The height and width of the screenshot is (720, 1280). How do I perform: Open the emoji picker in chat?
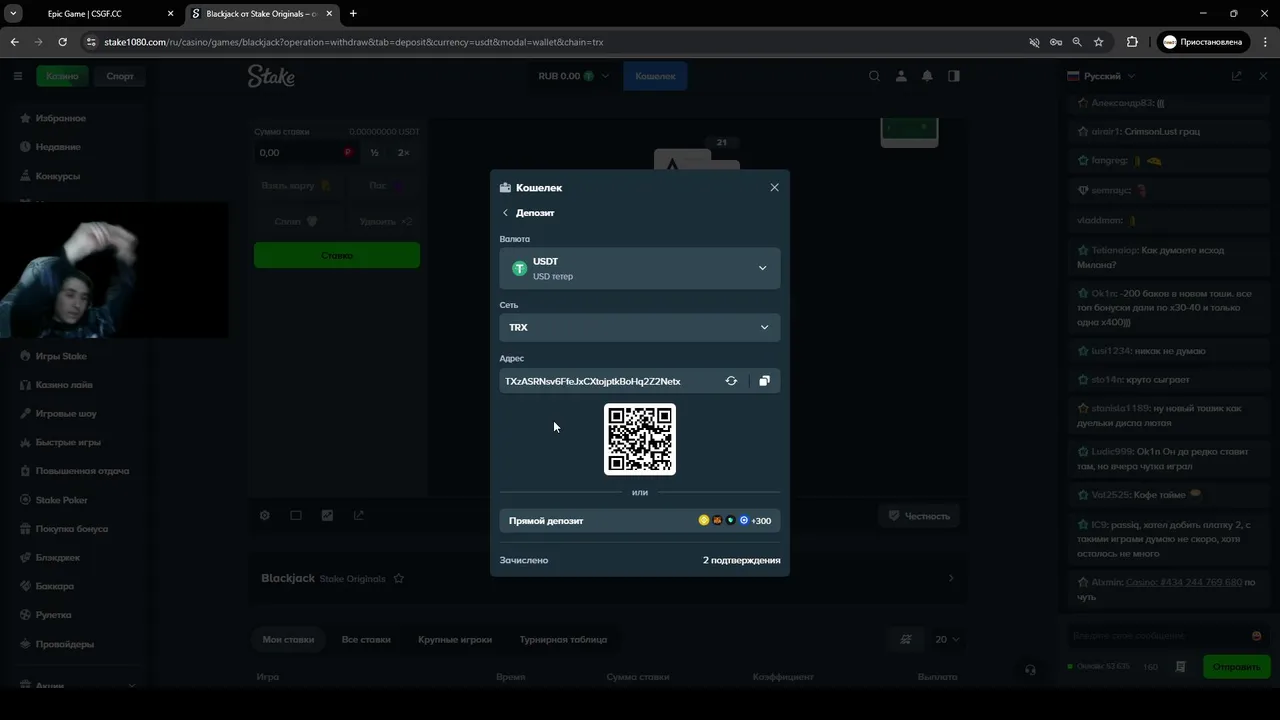pyautogui.click(x=1256, y=636)
